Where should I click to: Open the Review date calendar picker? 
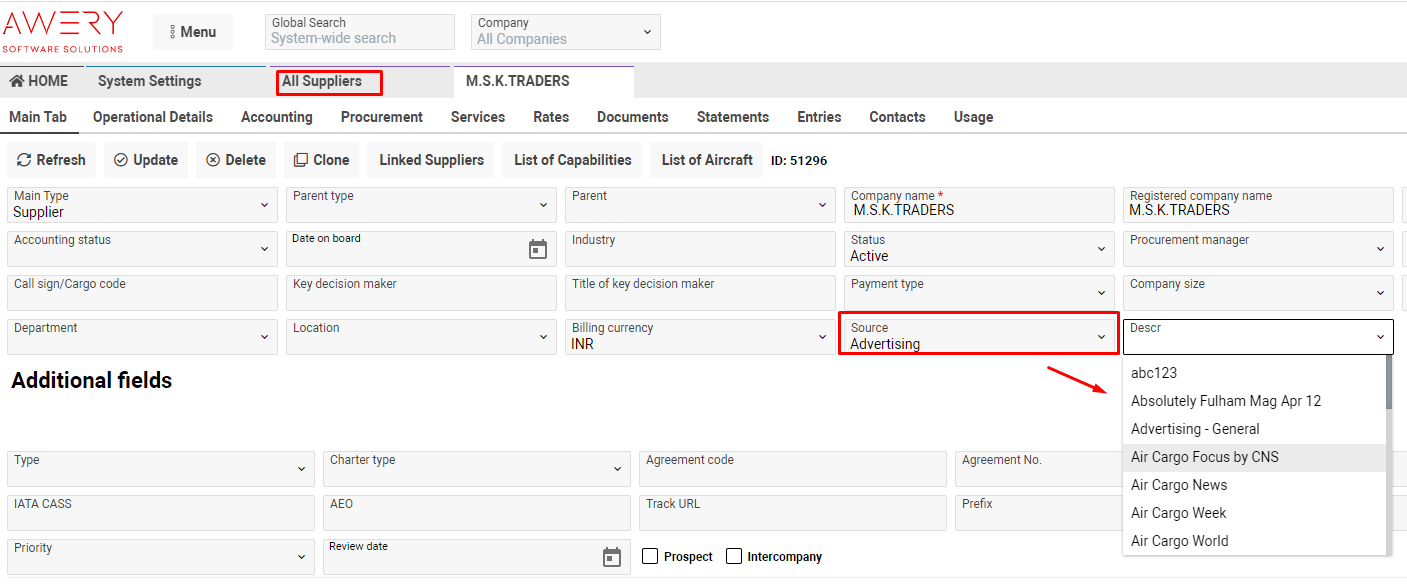click(612, 557)
